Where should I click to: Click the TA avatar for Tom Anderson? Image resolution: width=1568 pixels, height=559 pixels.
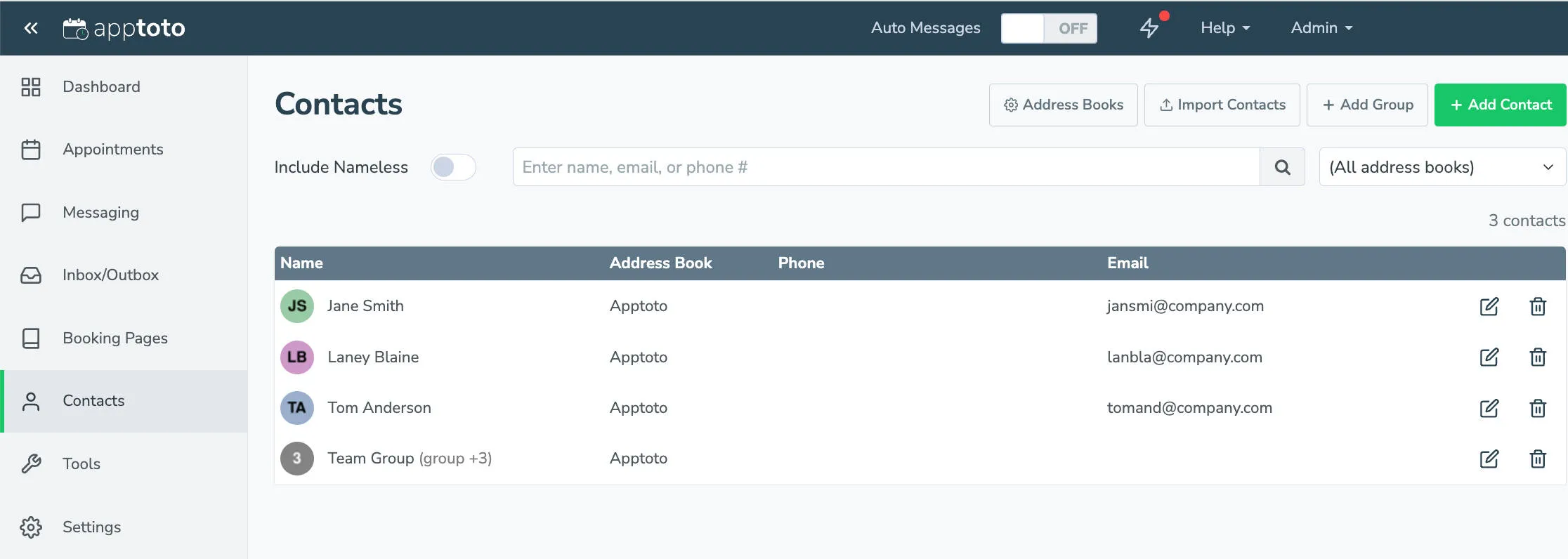[297, 408]
